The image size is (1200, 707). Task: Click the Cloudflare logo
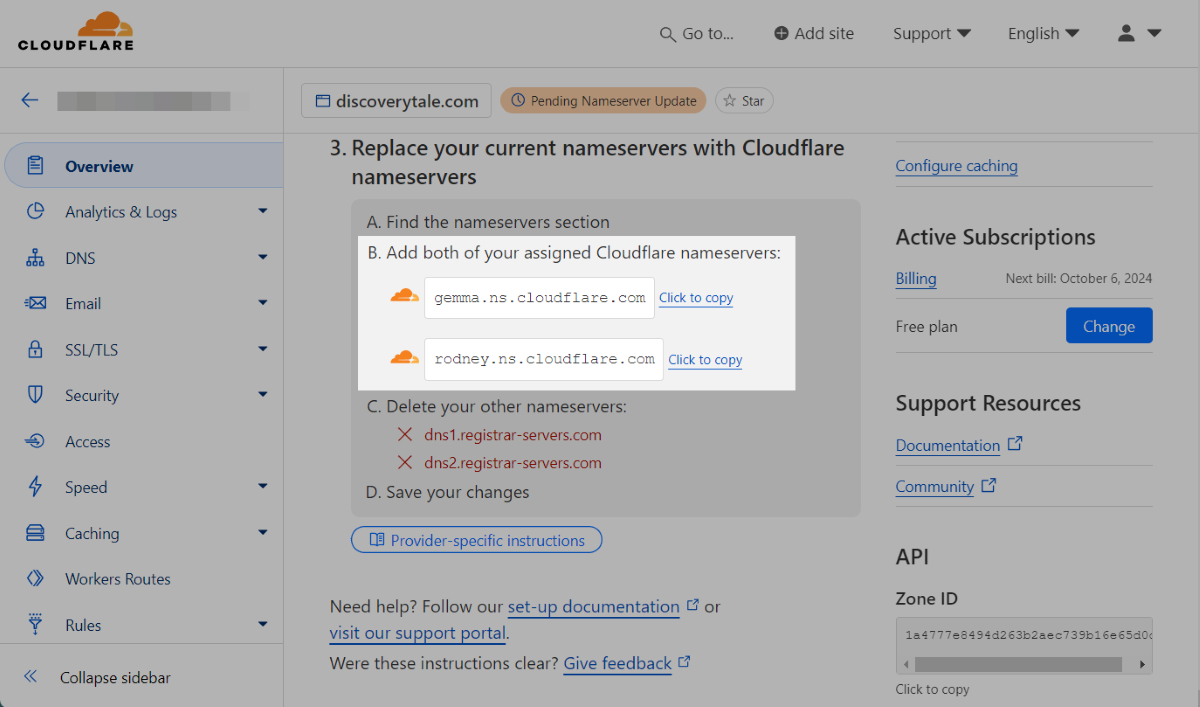tap(75, 32)
